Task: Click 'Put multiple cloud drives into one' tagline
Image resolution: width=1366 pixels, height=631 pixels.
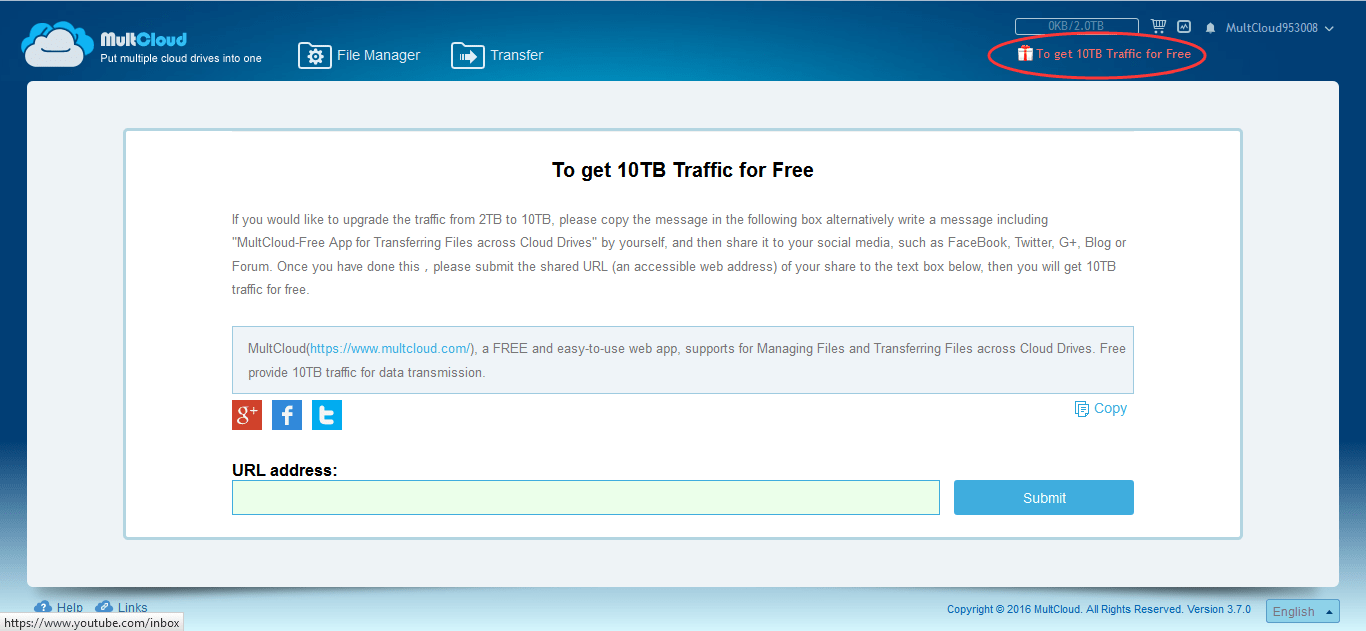Action: pyautogui.click(x=181, y=58)
